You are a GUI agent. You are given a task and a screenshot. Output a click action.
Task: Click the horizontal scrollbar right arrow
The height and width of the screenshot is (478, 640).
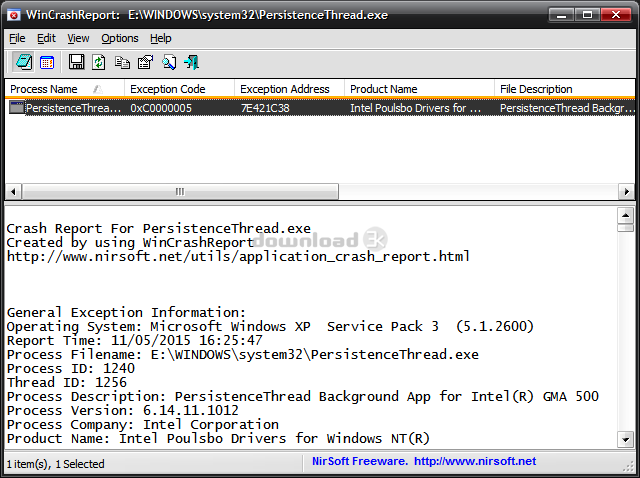pos(627,191)
